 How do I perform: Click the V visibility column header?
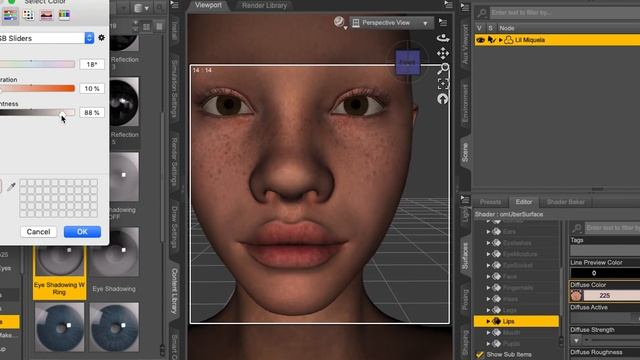click(479, 28)
